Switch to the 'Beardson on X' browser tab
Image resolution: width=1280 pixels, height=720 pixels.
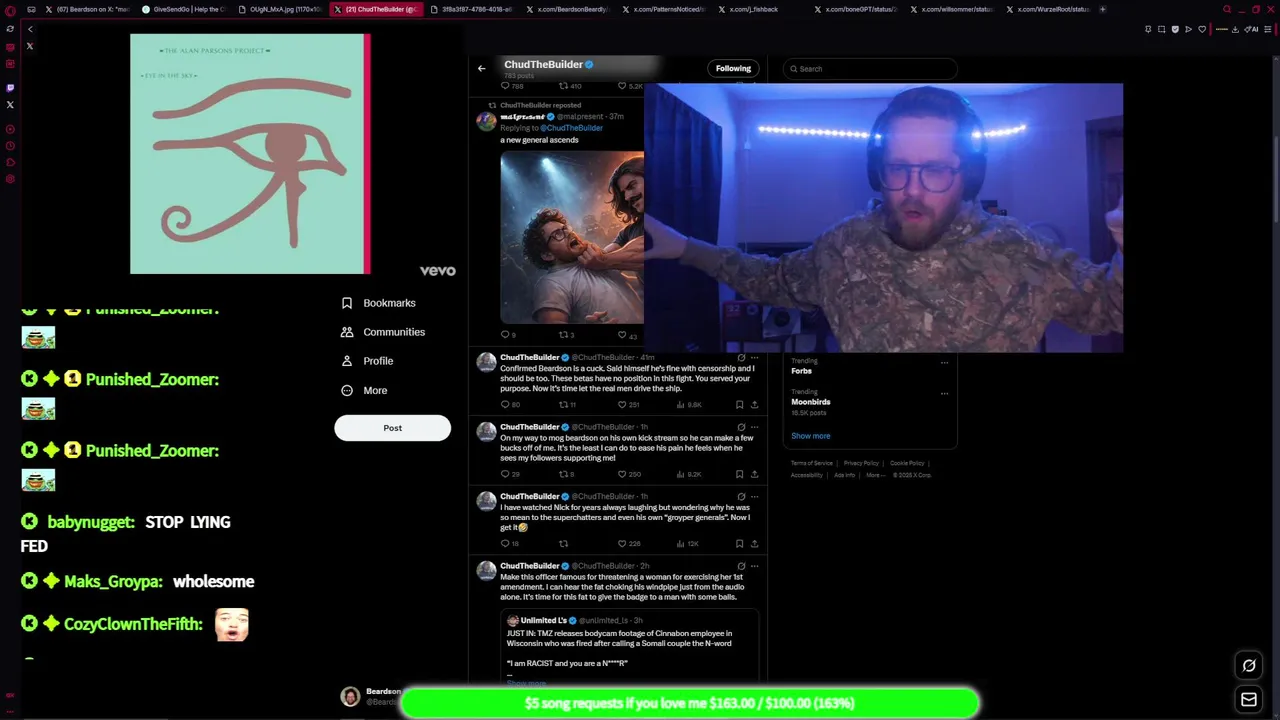pos(86,9)
